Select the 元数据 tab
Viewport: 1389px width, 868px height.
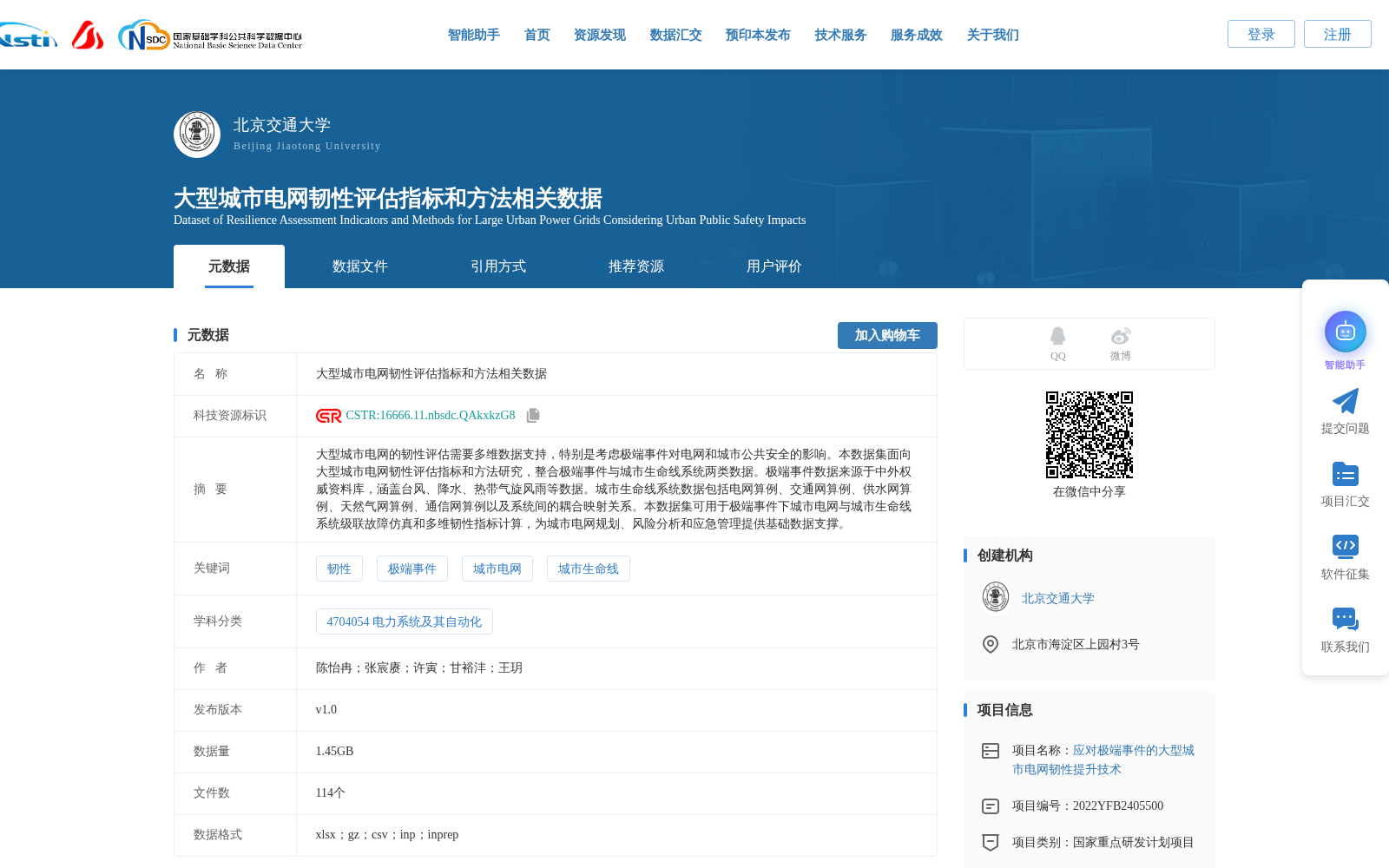229,266
